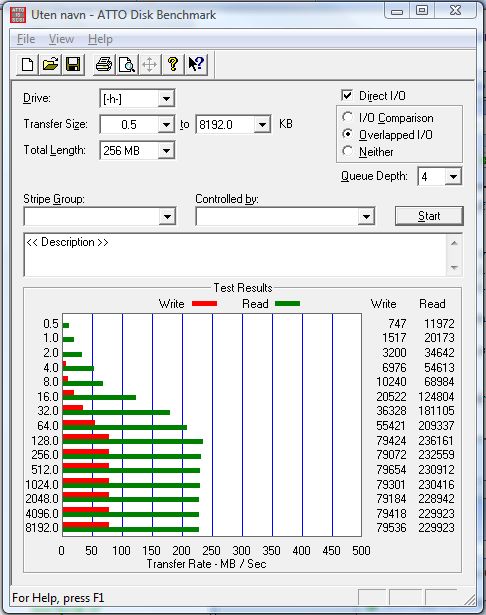Activate the context help arrow icon
This screenshot has height=615, width=486.
coord(196,64)
